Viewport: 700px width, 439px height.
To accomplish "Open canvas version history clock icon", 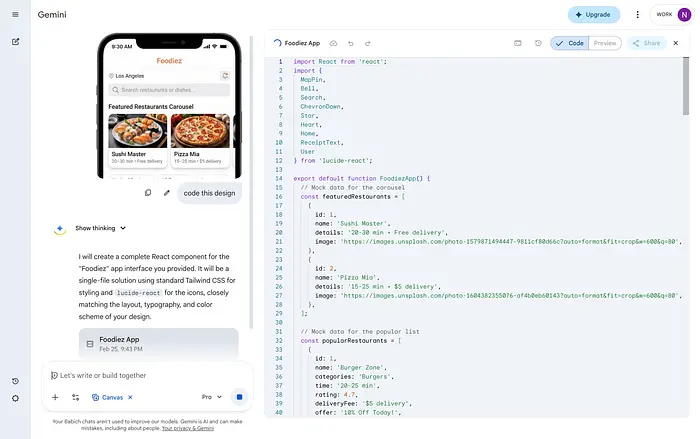I will click(538, 44).
